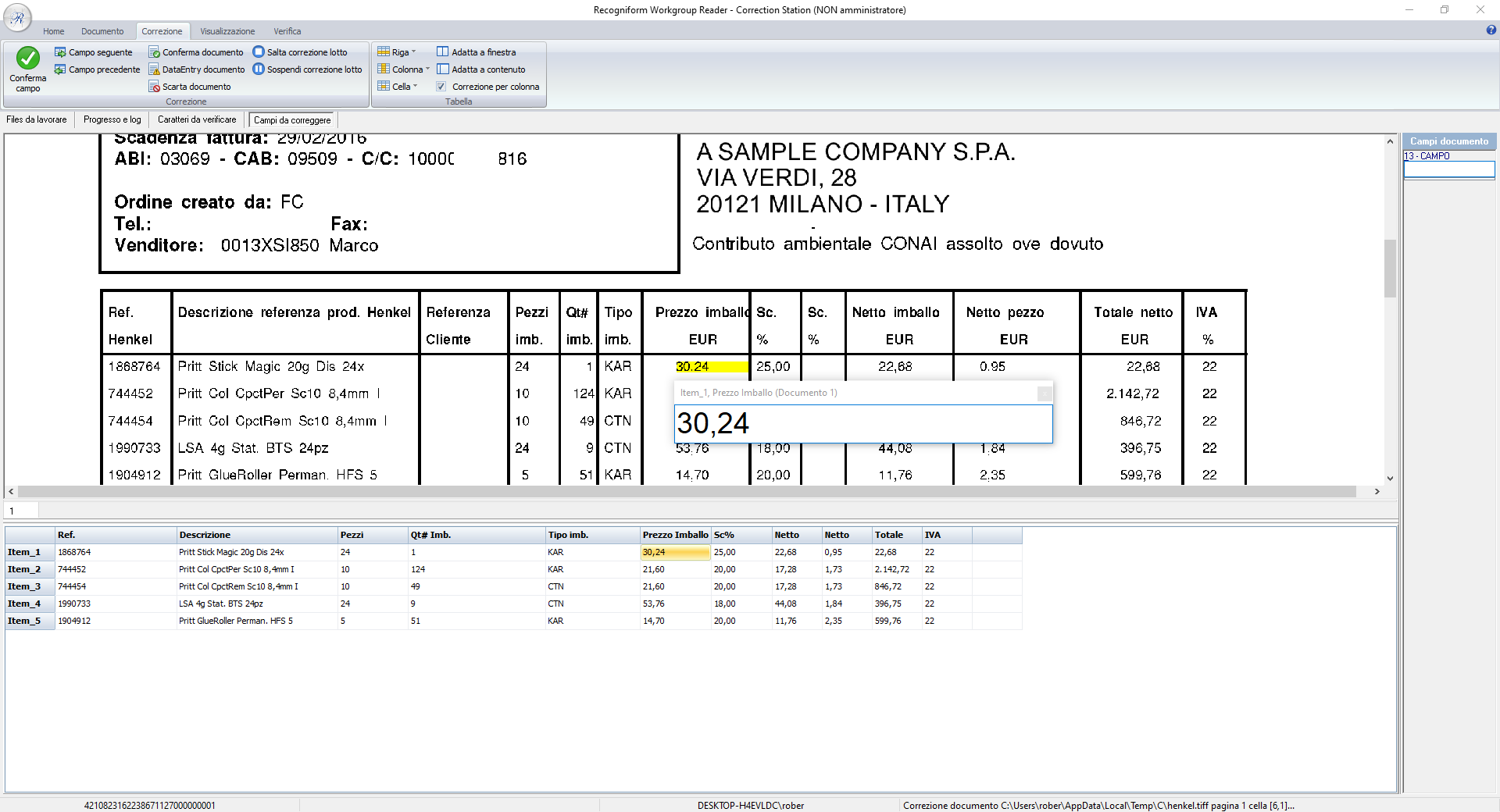Click the Adatta a contenuto icon
Image resolution: width=1500 pixels, height=812 pixels.
click(x=443, y=69)
